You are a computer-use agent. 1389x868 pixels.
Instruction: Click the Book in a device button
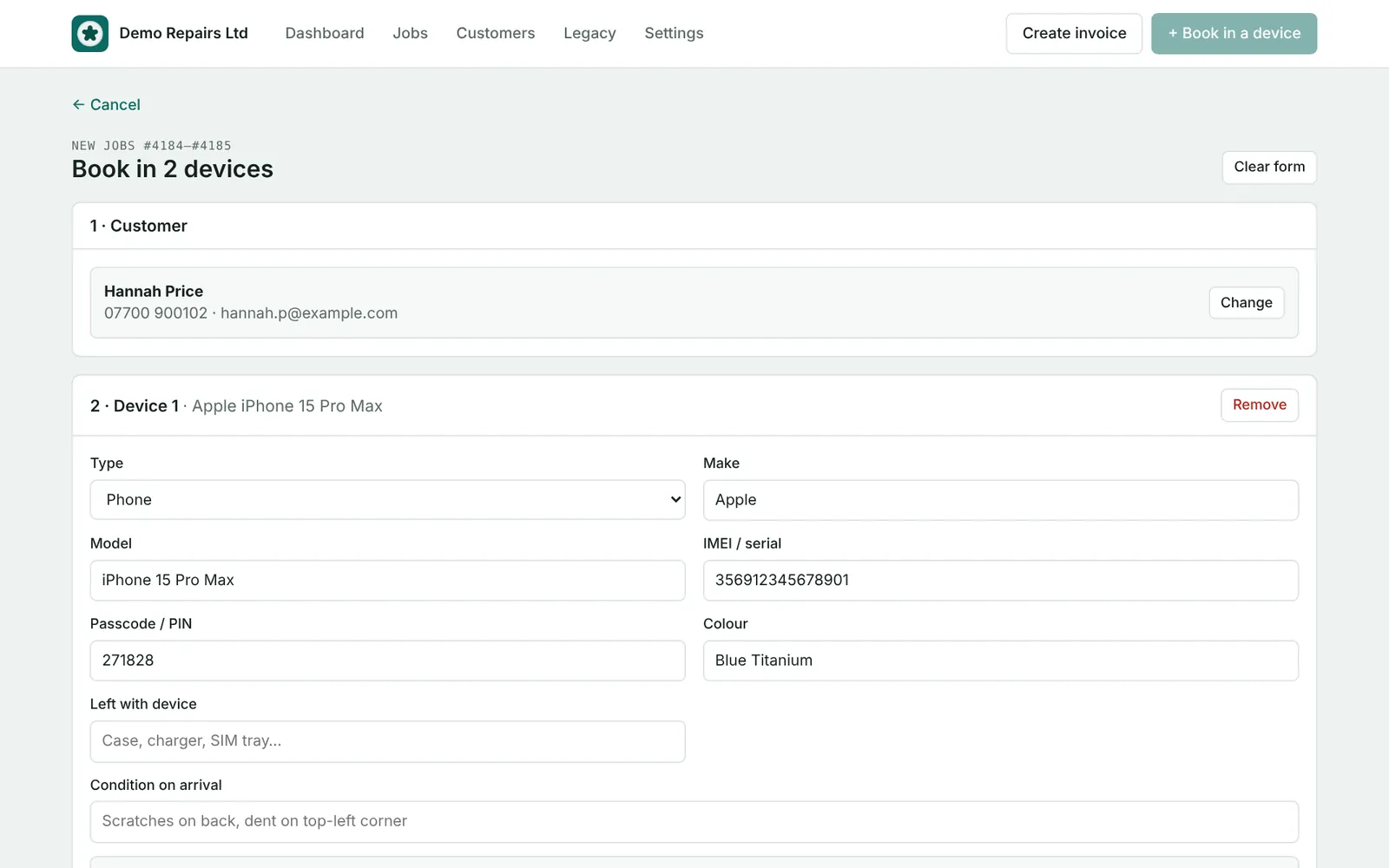[x=1234, y=33]
